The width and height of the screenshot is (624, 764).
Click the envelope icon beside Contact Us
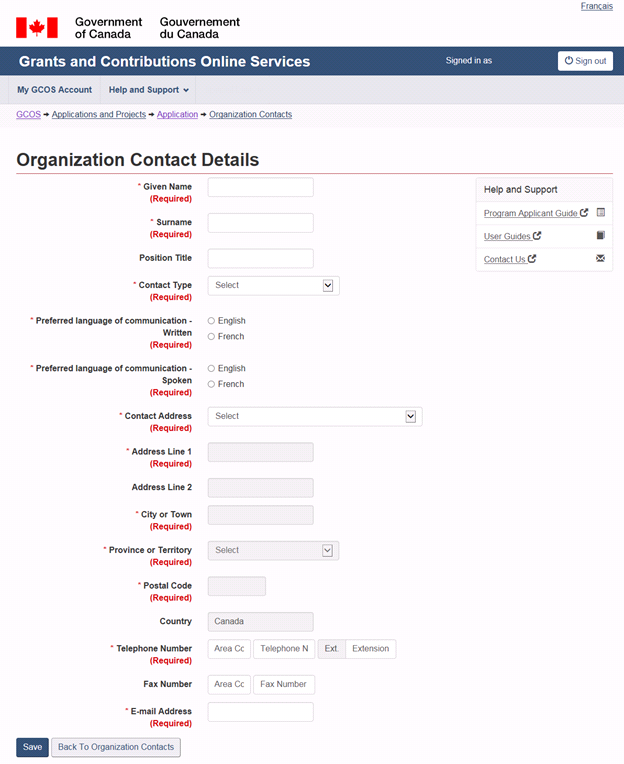coord(600,259)
